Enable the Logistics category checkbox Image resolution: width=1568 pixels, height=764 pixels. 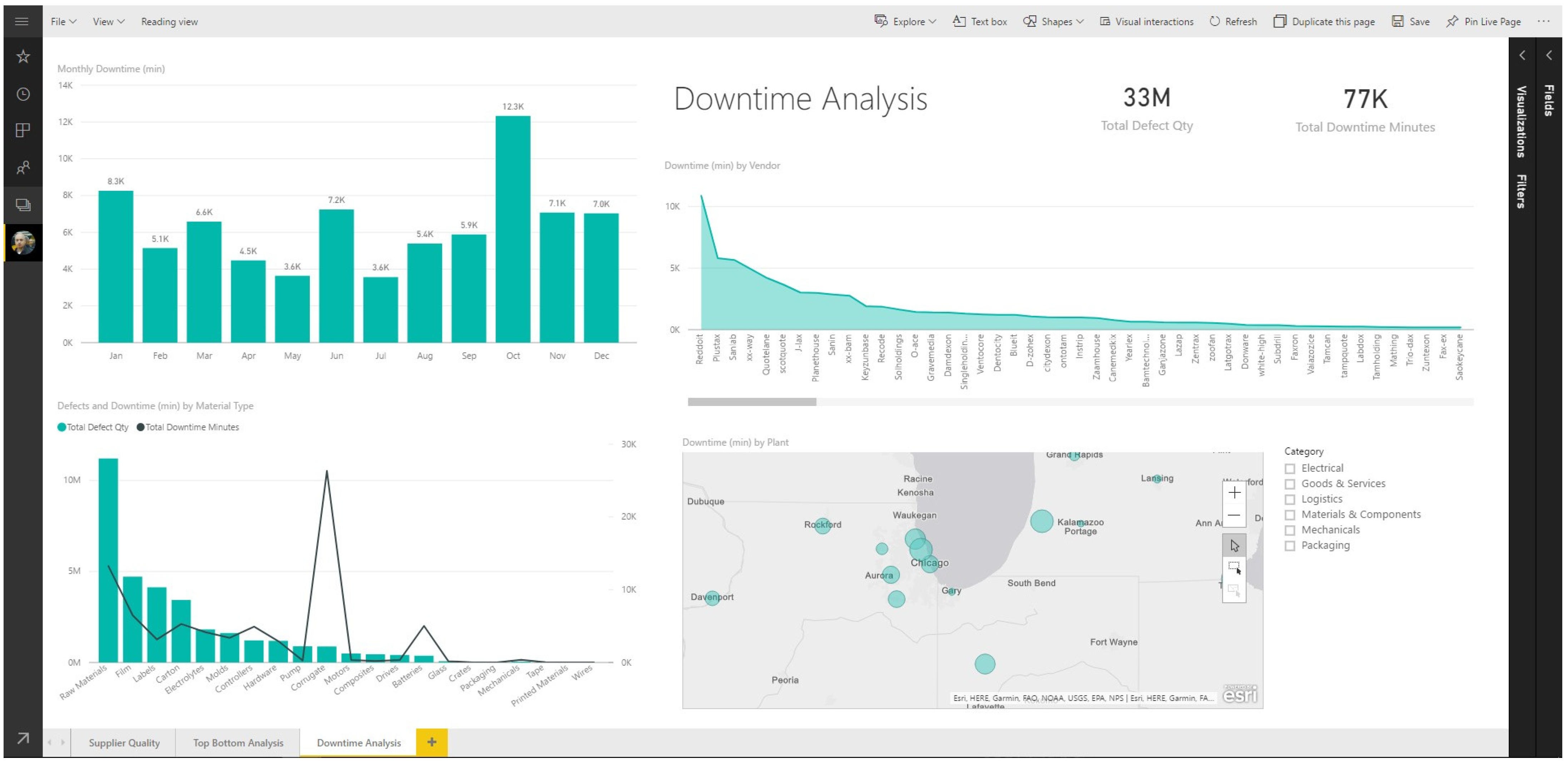1289,500
